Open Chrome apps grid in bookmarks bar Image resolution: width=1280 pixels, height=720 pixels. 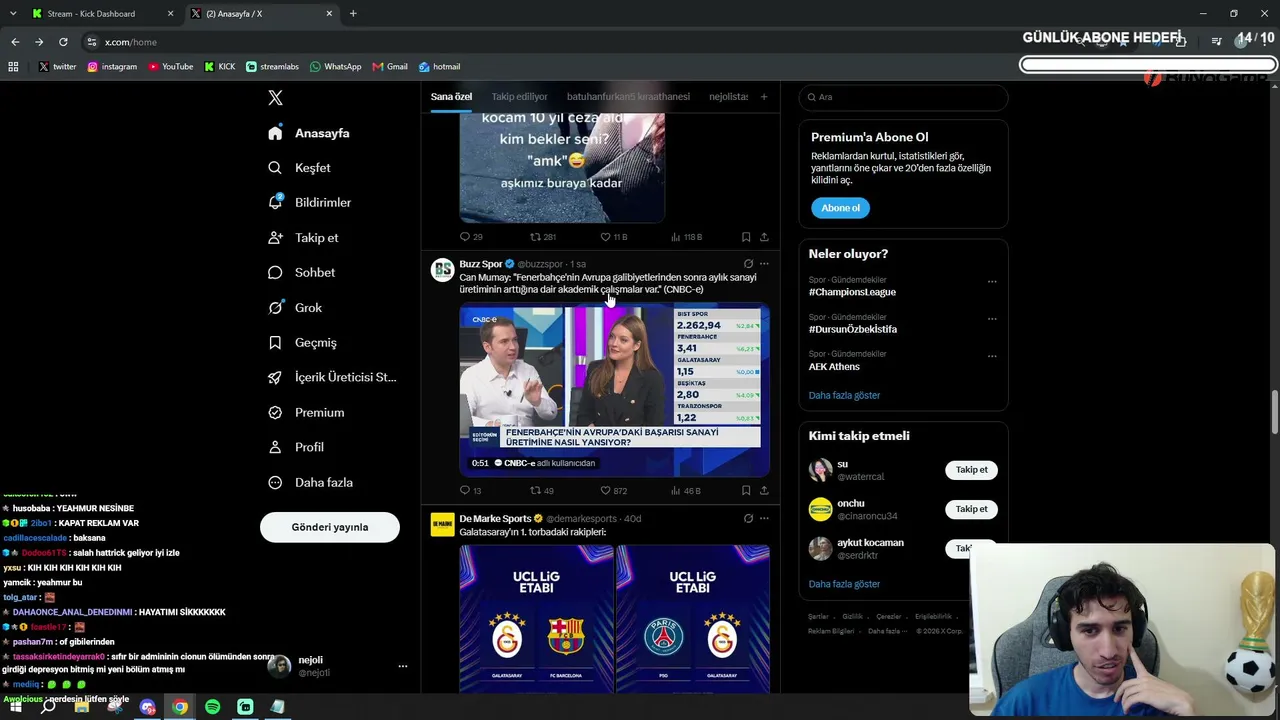(x=13, y=67)
